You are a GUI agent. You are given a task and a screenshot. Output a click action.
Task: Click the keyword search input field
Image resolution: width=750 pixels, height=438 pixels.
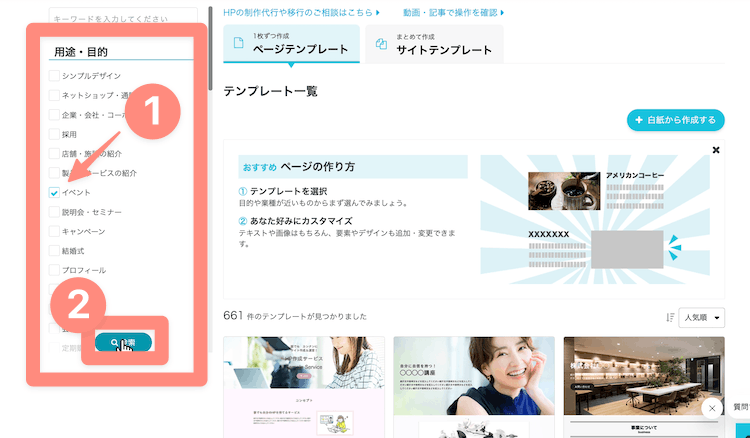(x=123, y=18)
